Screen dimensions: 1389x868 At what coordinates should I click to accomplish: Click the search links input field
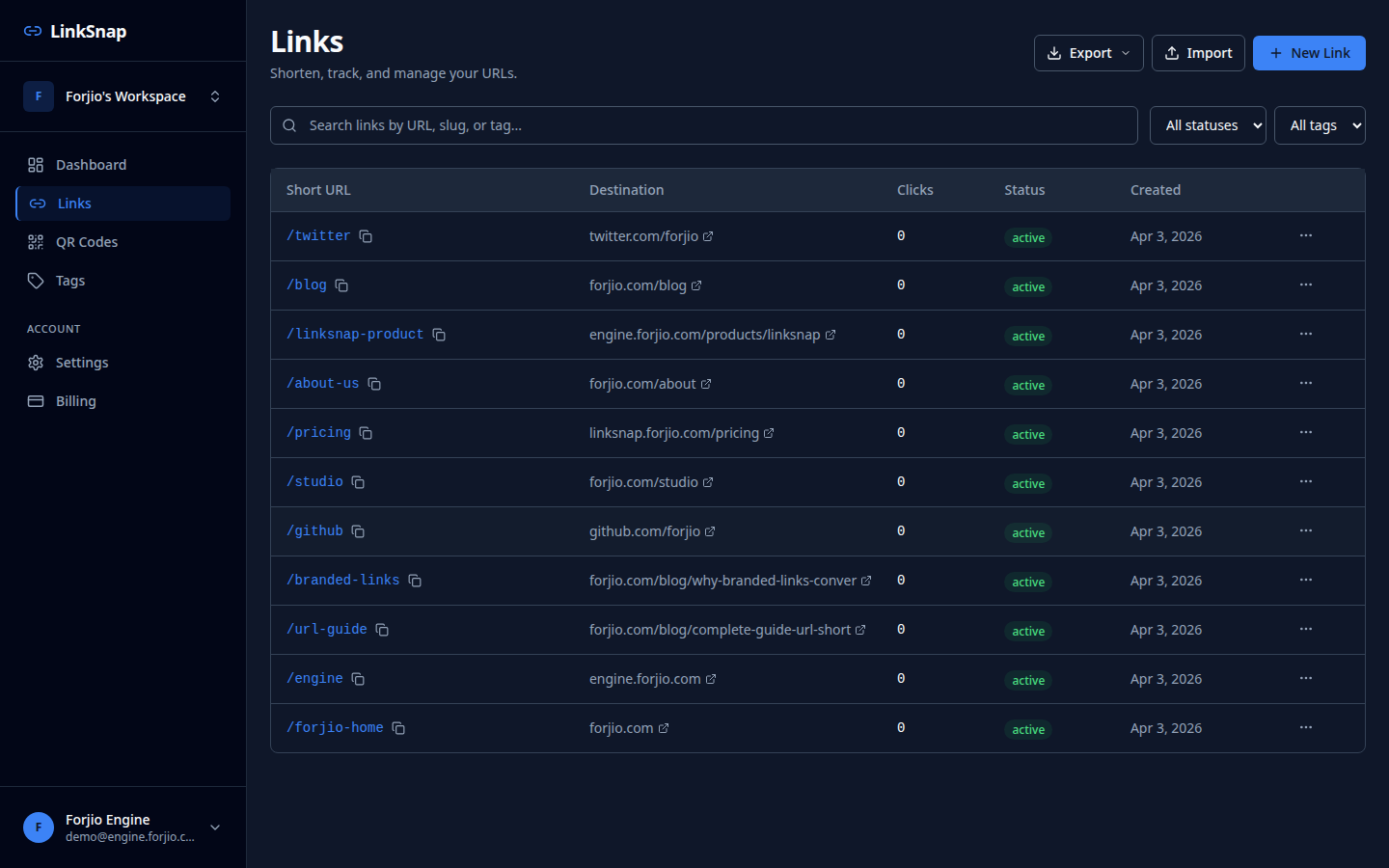[x=703, y=124]
